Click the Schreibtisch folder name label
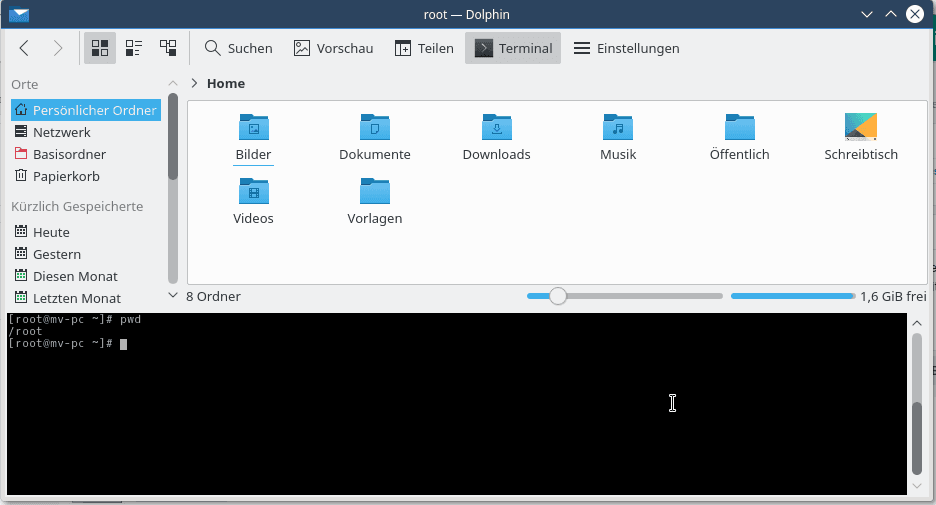 861,155
